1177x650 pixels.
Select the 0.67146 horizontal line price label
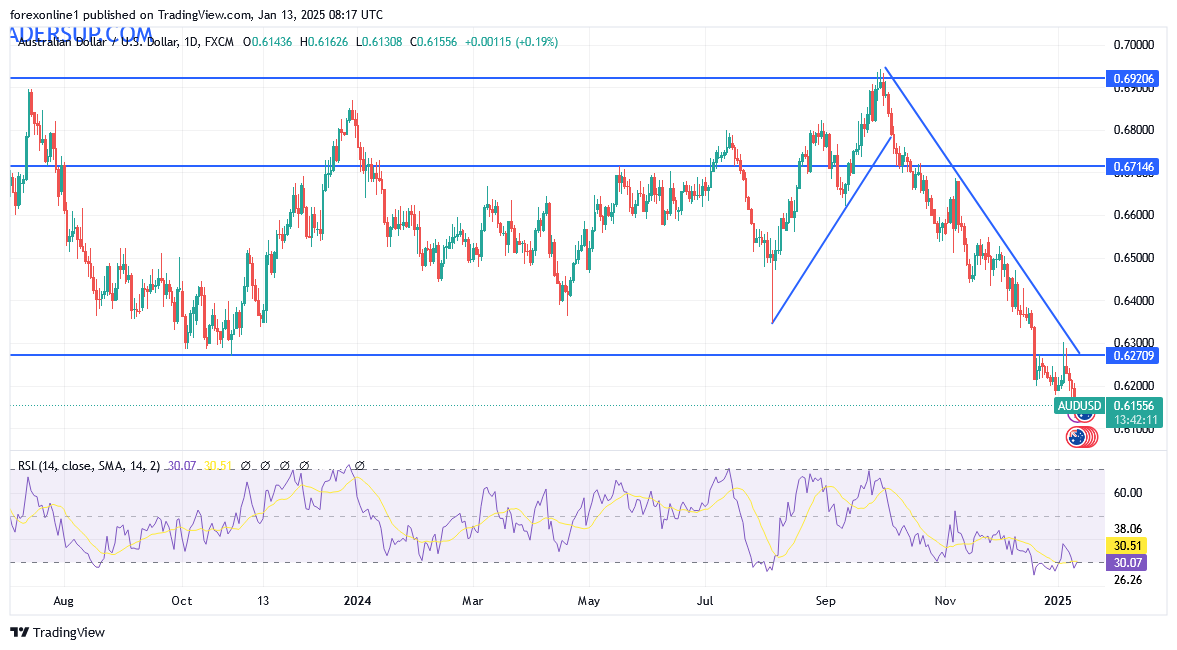(1132, 167)
